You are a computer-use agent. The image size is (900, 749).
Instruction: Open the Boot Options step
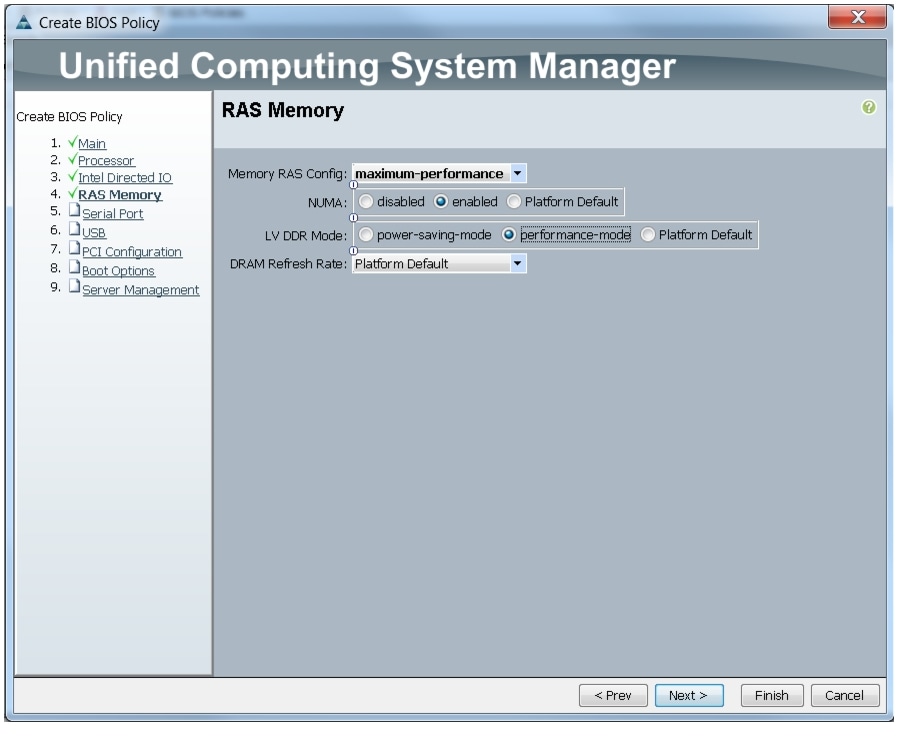click(x=118, y=270)
